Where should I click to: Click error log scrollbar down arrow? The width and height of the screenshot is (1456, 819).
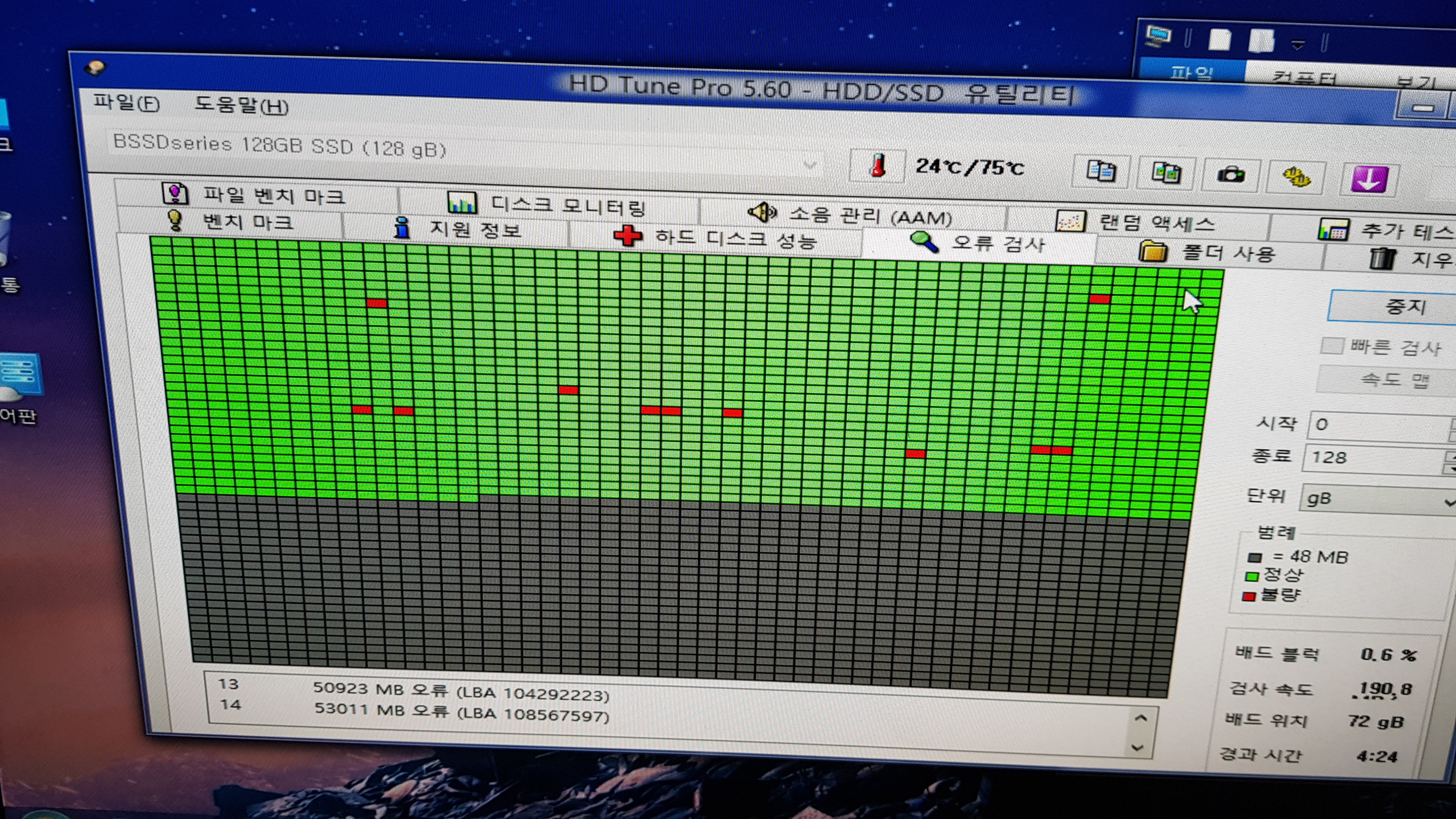[x=1137, y=747]
